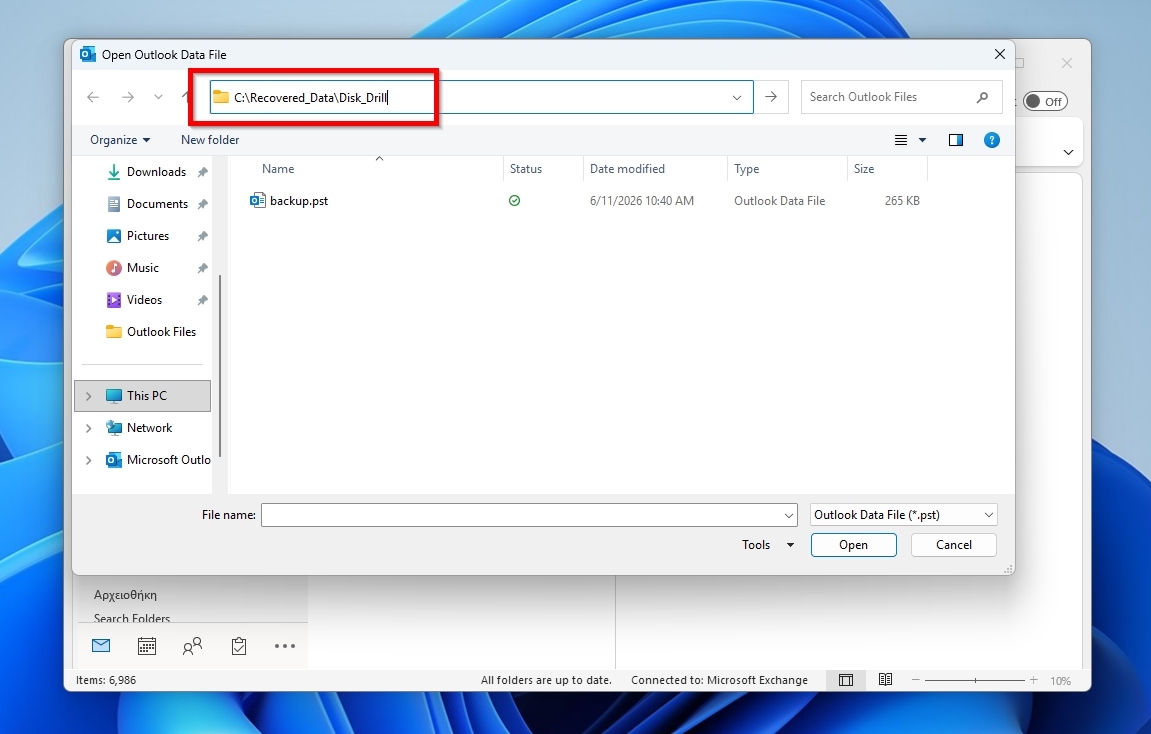Select Pictures in navigation pane
Viewport: 1151px width, 734px height.
(x=148, y=236)
